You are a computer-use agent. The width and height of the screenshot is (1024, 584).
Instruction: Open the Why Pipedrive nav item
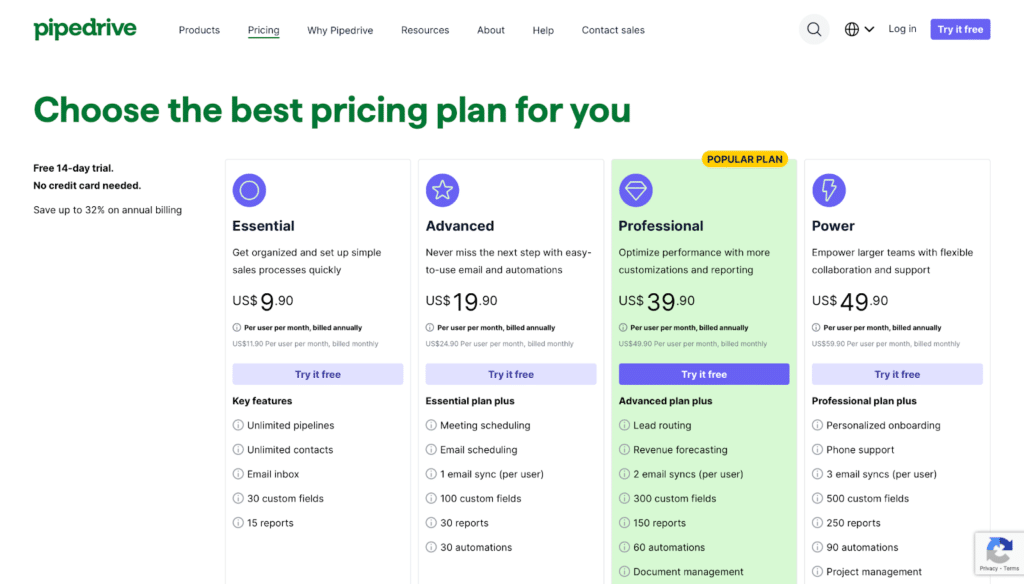(x=340, y=30)
